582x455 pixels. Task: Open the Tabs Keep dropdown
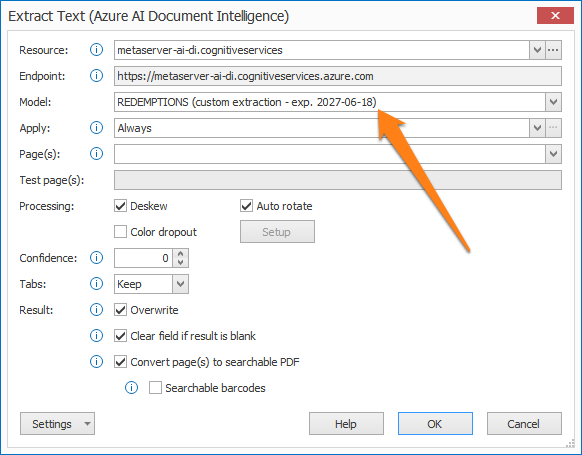click(x=180, y=284)
